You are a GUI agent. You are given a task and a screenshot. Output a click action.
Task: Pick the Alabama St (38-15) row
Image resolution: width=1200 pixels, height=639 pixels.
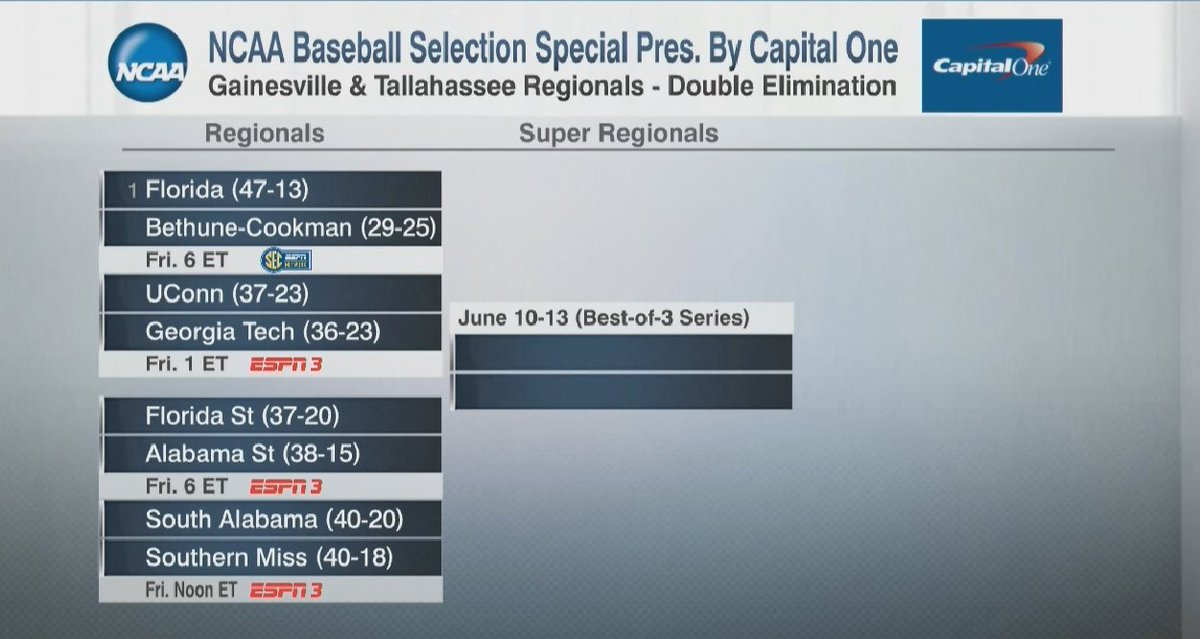click(x=271, y=454)
